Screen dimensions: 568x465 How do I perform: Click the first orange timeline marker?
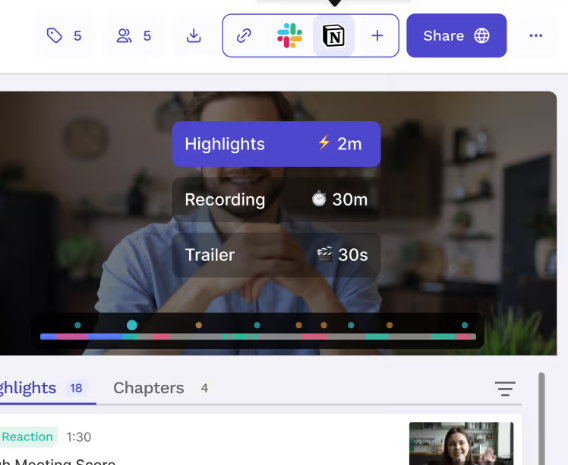[x=199, y=325]
